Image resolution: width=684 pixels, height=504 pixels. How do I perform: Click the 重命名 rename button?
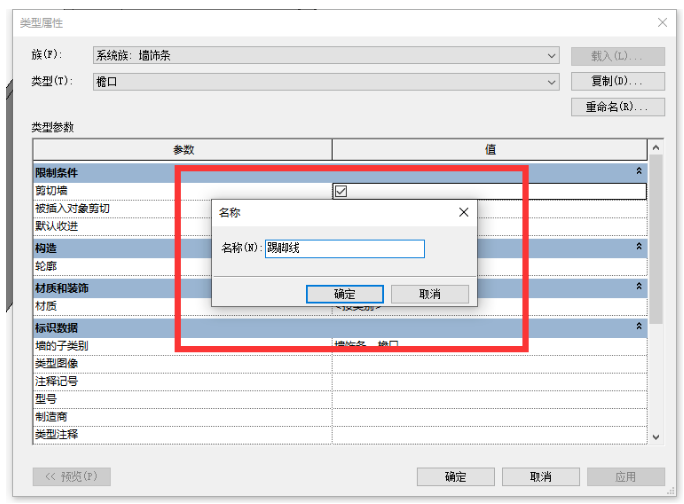[x=618, y=107]
